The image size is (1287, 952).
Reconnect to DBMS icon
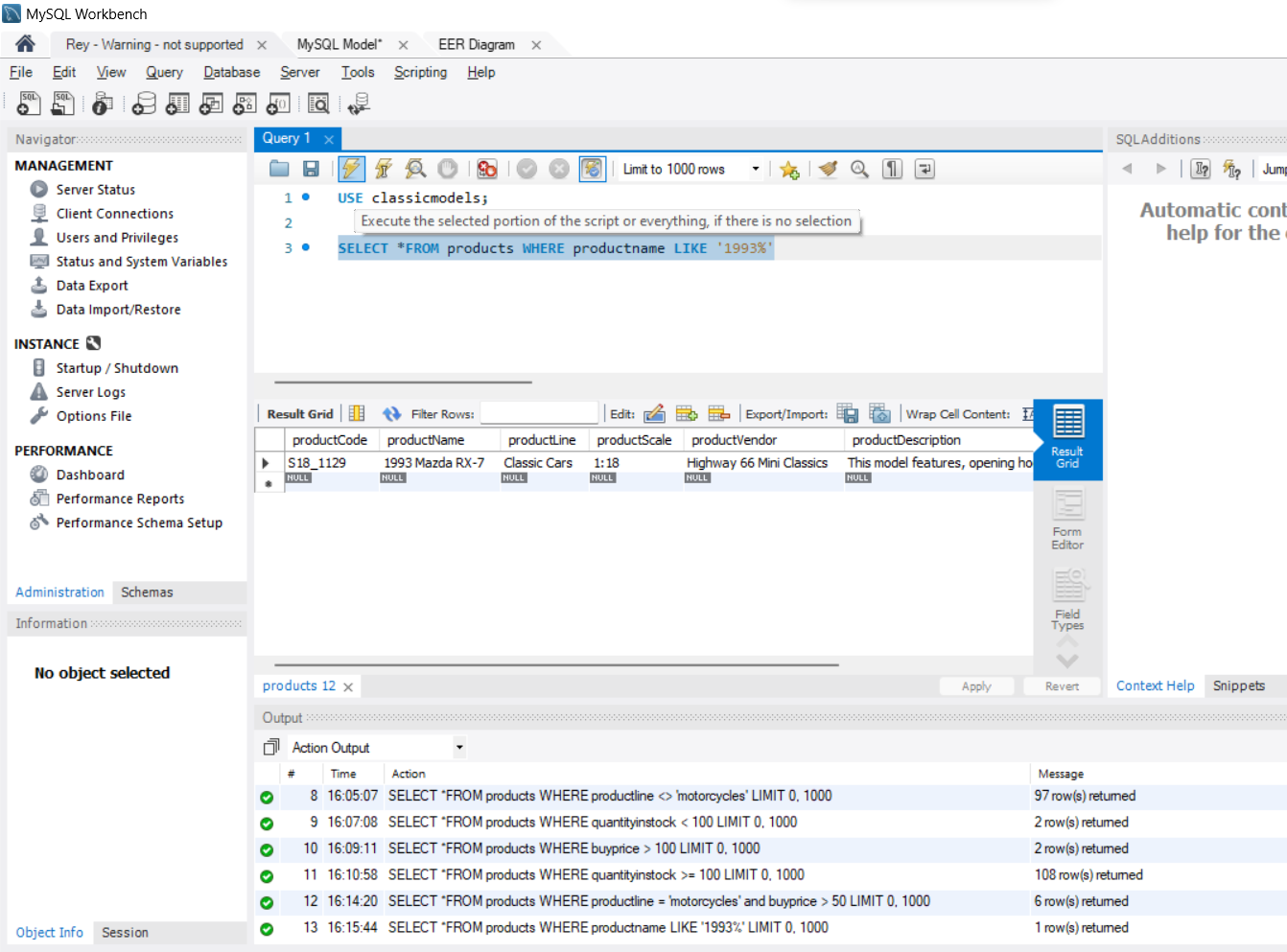(x=359, y=104)
